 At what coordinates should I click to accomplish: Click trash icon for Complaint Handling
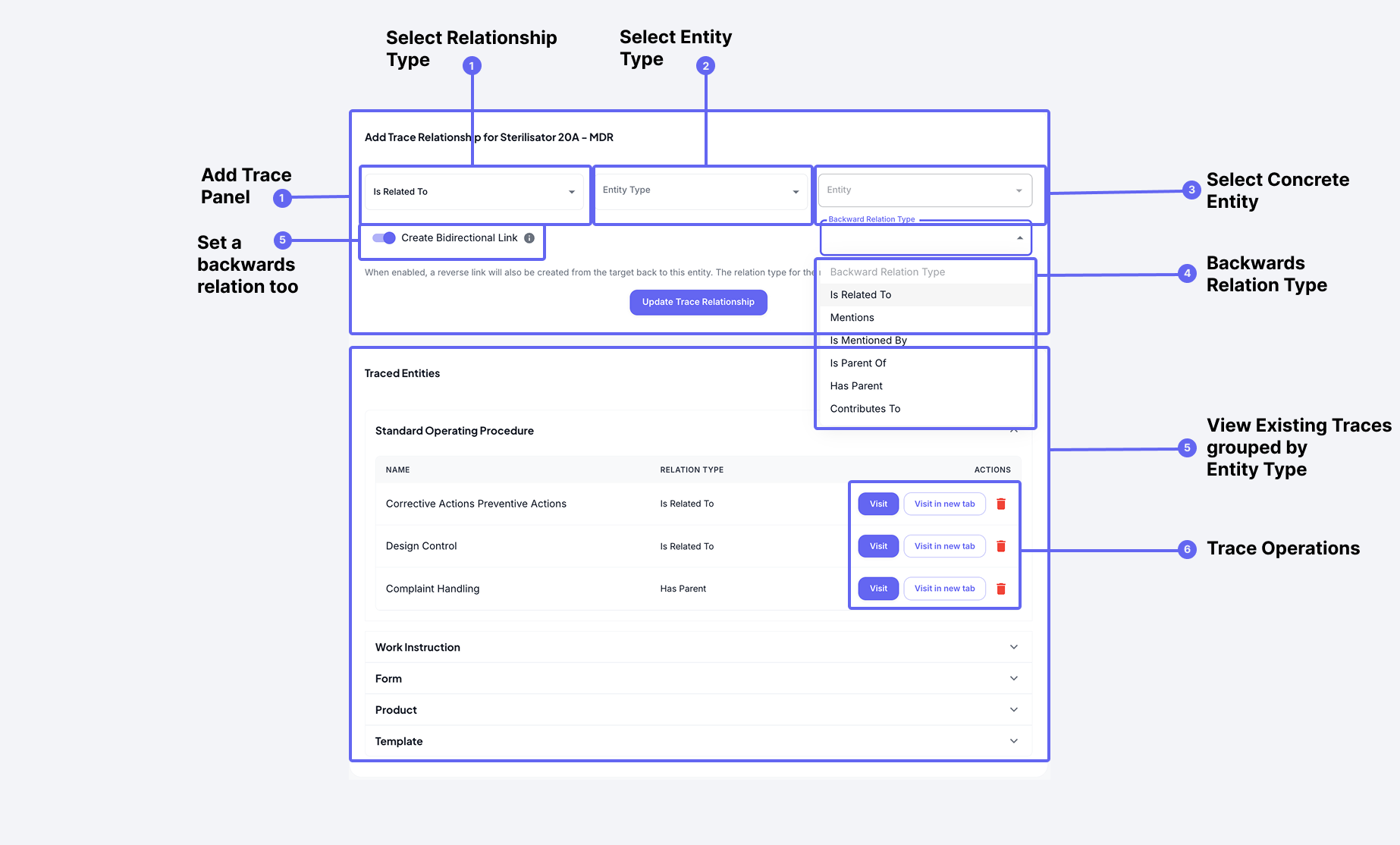1000,589
